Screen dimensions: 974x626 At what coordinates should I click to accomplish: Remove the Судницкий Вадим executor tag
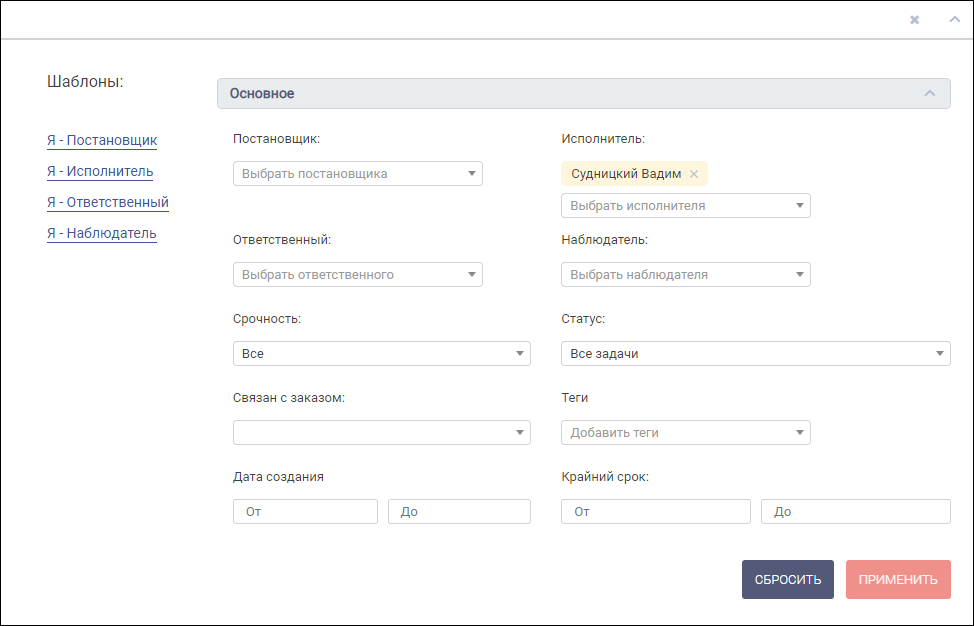click(x=694, y=174)
